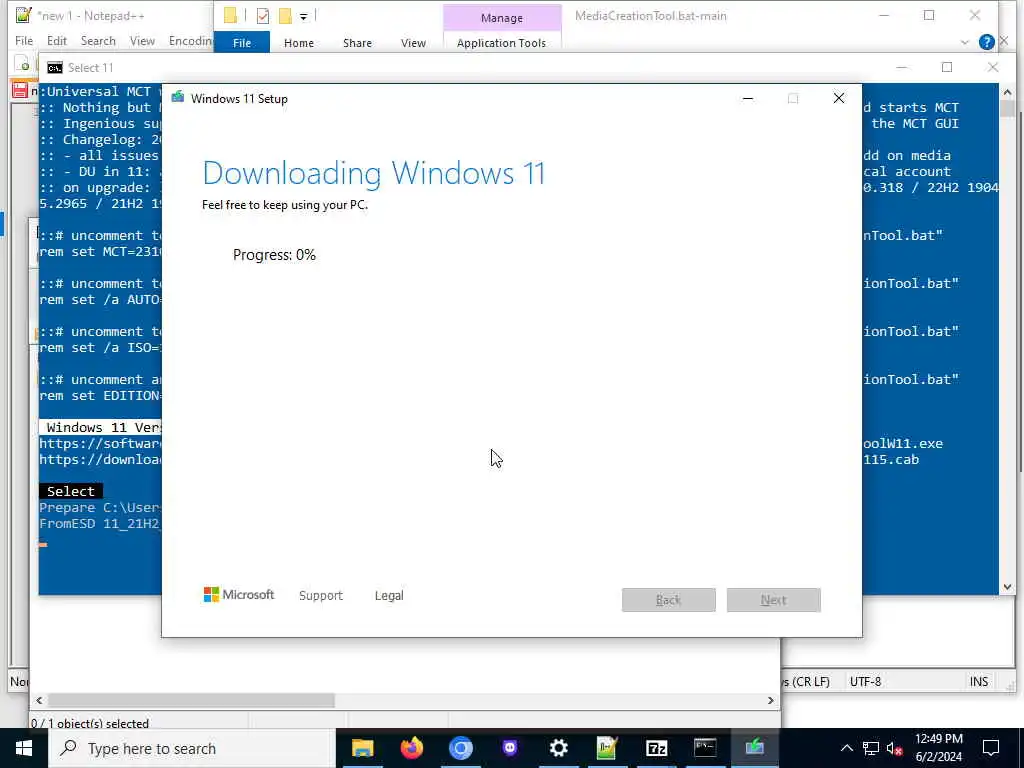Image resolution: width=1024 pixels, height=768 pixels.
Task: Click the UTF-8 encoding status in Notepad++
Action: [865, 682]
